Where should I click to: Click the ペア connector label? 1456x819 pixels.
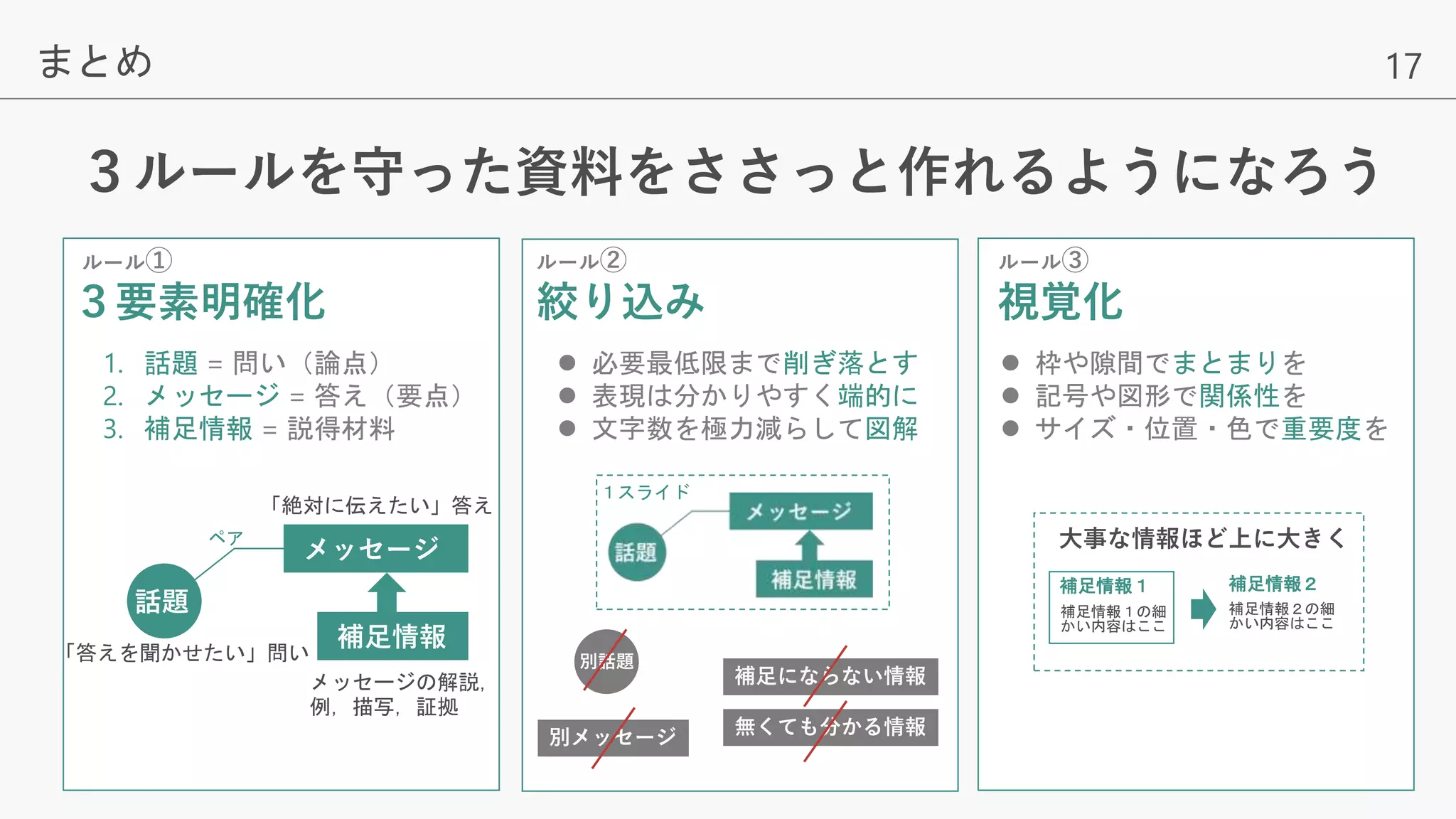coord(226,537)
